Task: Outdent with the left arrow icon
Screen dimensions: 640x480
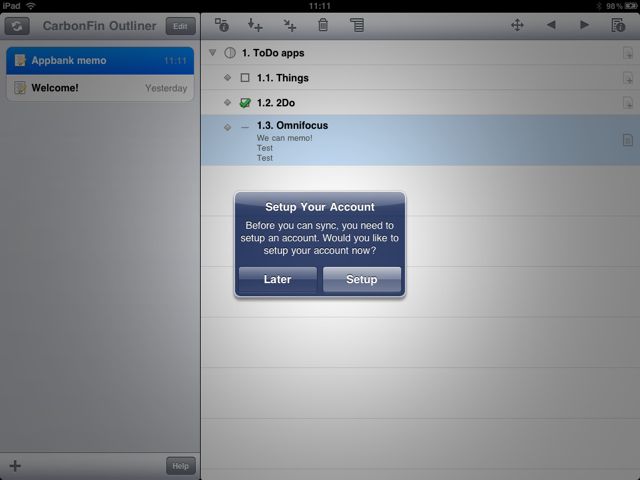Action: [x=551, y=25]
